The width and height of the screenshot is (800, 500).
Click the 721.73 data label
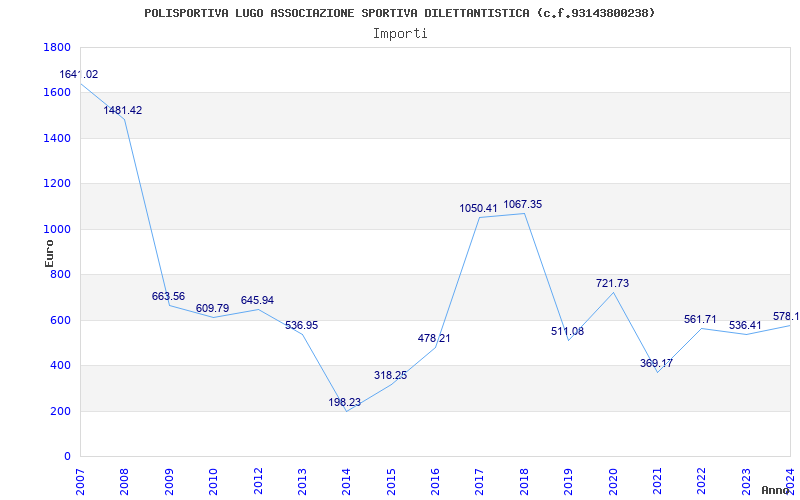click(612, 283)
